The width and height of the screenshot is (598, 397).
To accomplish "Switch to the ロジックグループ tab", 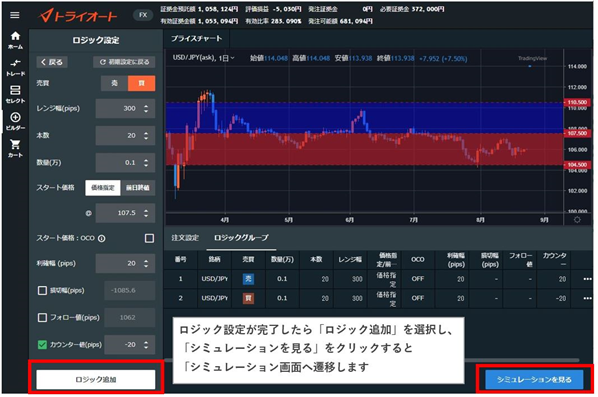I will click(x=241, y=238).
